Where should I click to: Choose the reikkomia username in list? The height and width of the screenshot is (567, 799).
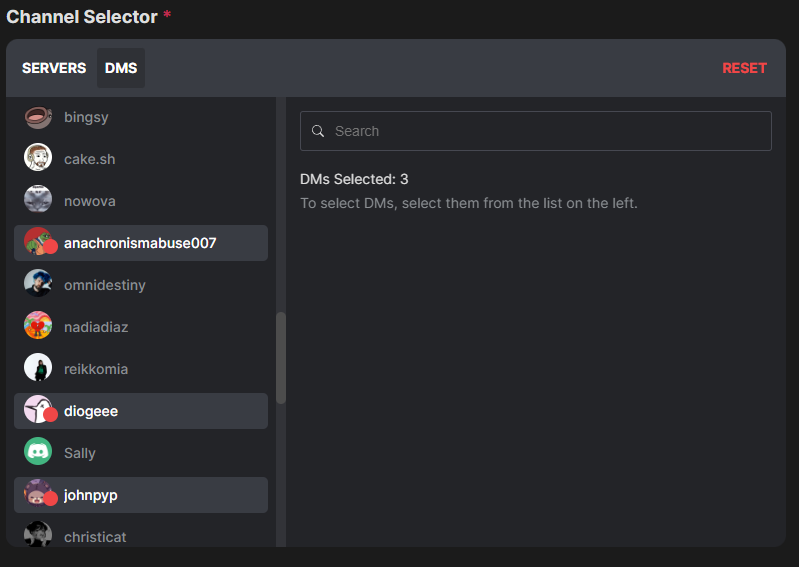tap(96, 369)
